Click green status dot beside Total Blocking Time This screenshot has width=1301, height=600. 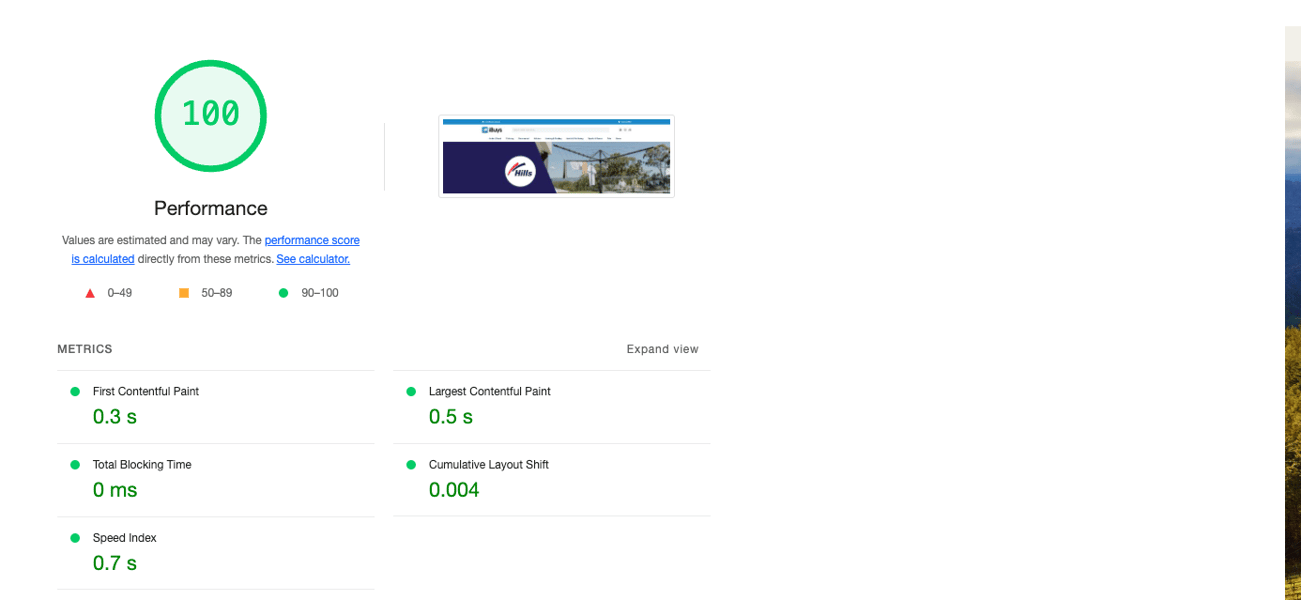point(75,465)
